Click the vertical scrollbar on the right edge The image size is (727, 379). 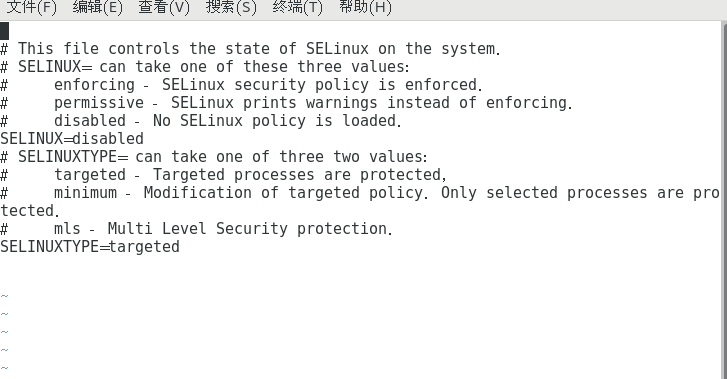724,199
